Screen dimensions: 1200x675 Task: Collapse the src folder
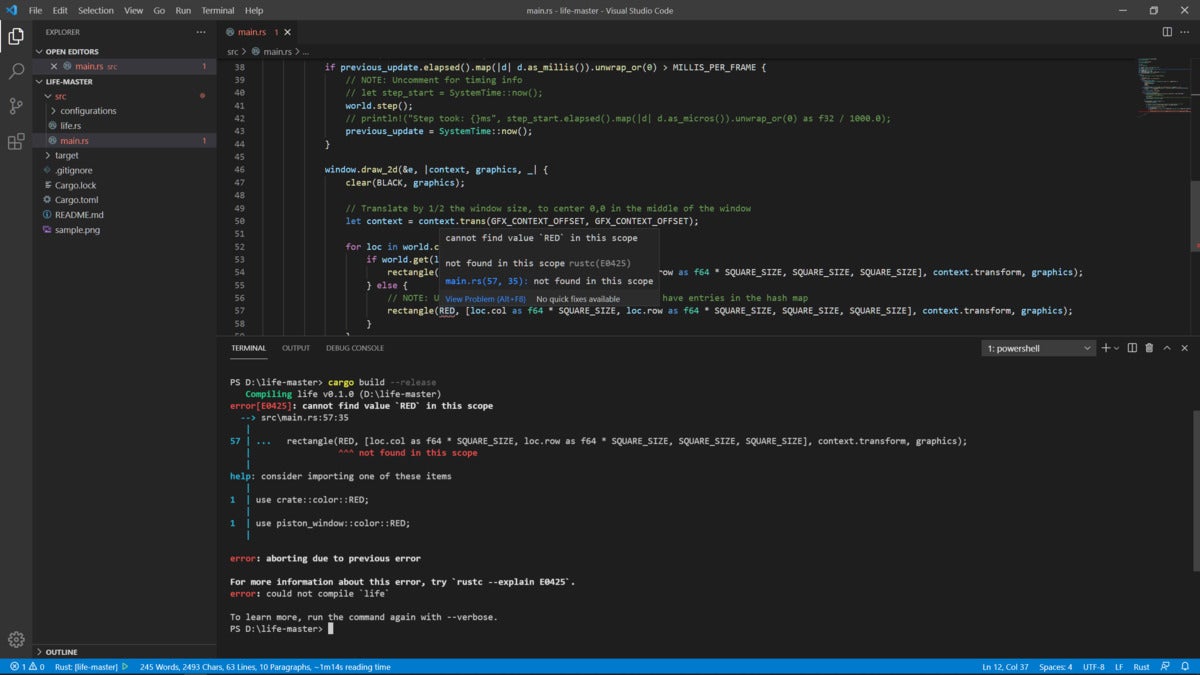point(124,96)
